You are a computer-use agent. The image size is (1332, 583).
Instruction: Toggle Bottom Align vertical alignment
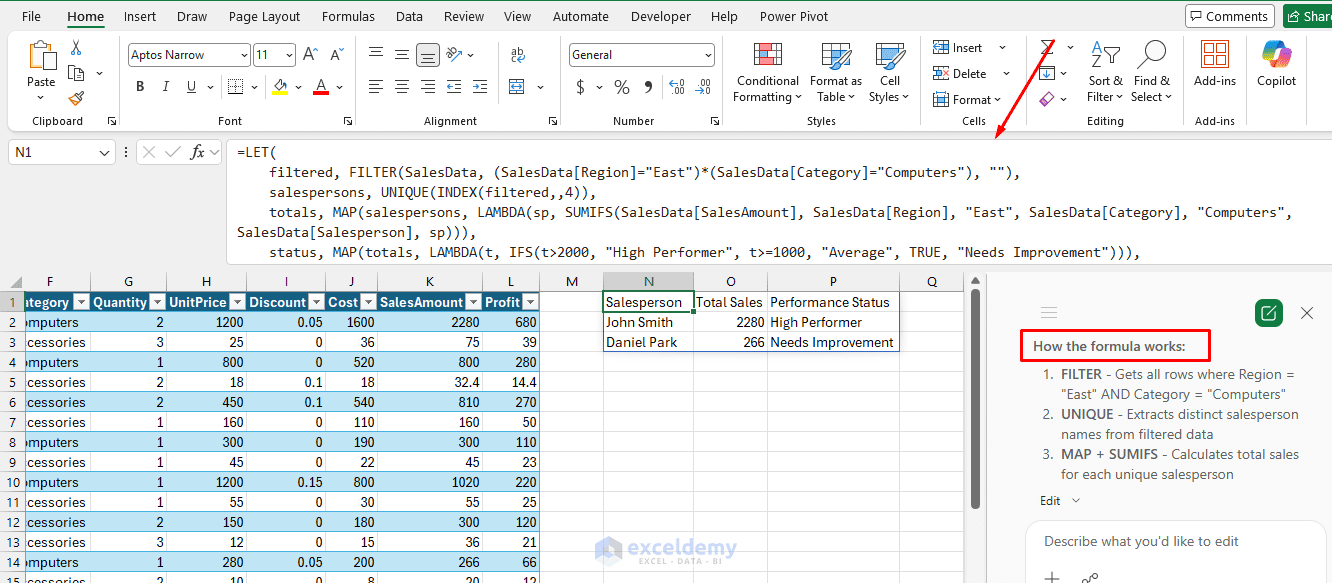point(429,55)
